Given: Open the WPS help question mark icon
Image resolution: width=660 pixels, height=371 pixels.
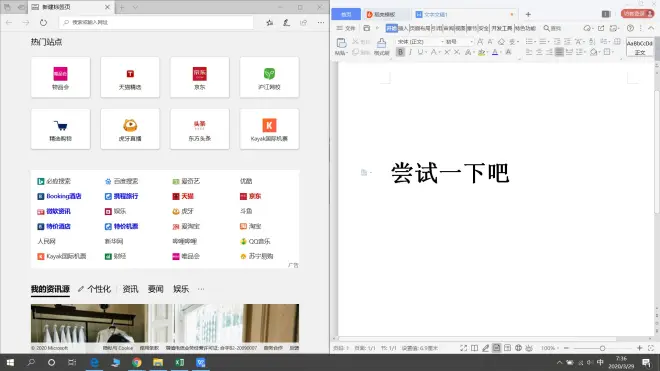Looking at the screenshot, I should tap(630, 28).
